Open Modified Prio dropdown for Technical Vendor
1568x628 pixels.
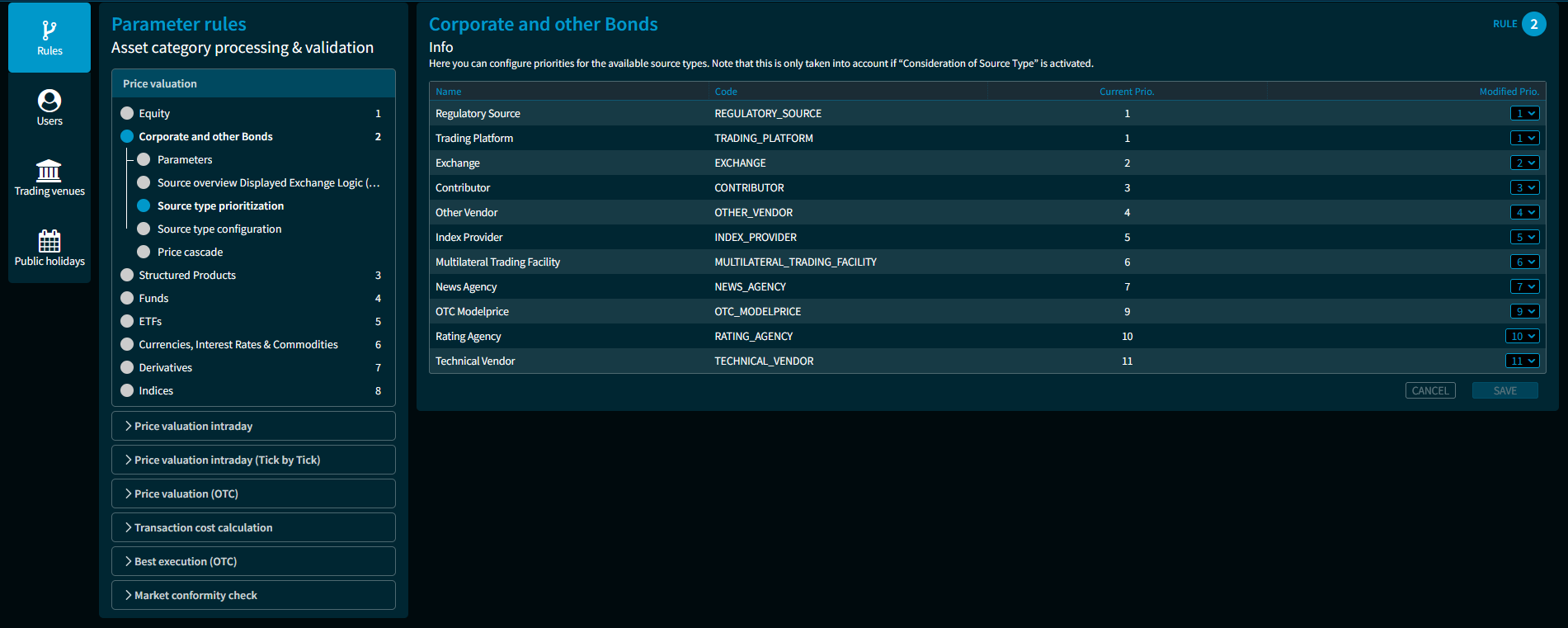click(1523, 361)
